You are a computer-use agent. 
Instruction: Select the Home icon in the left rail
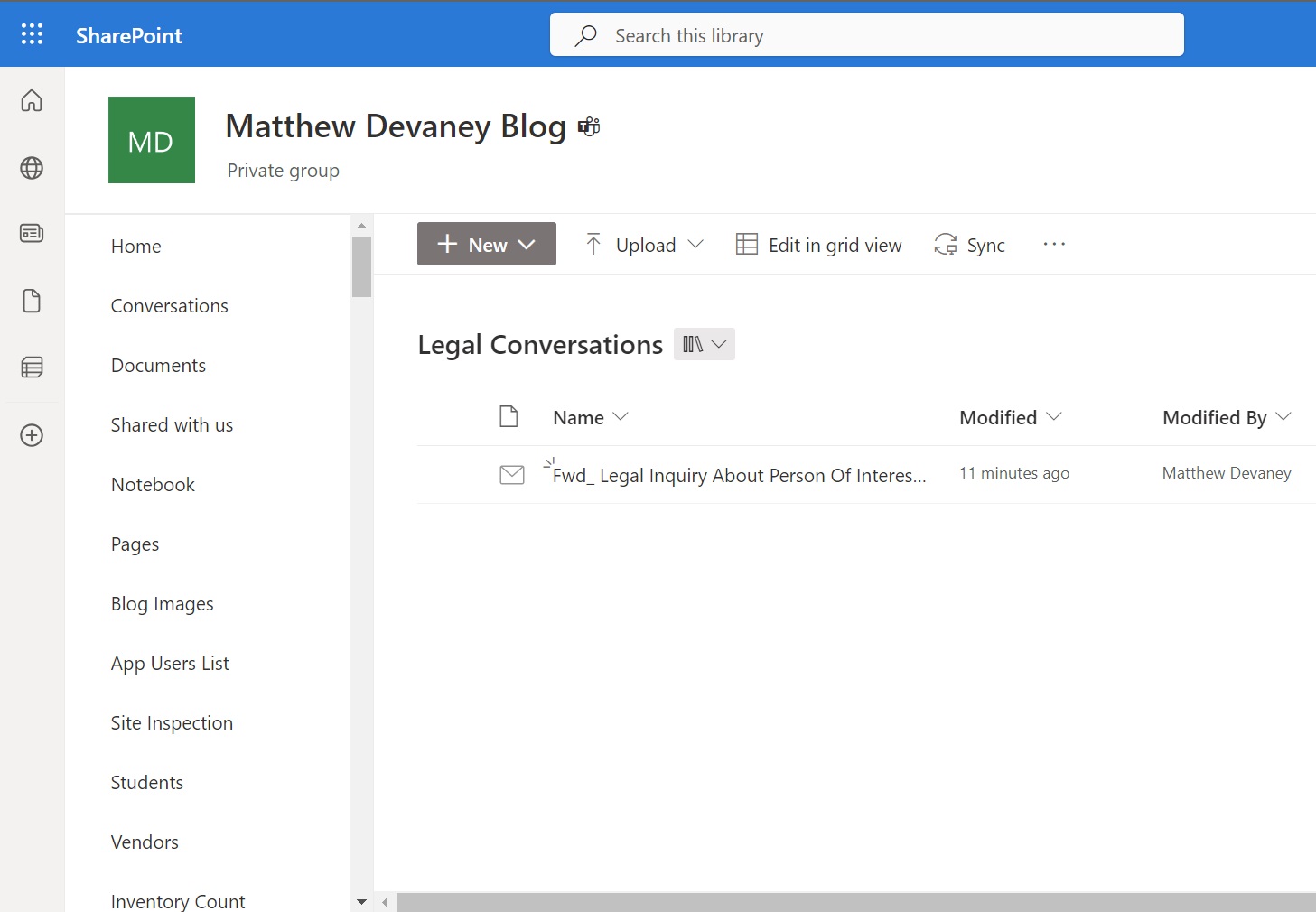[x=32, y=100]
